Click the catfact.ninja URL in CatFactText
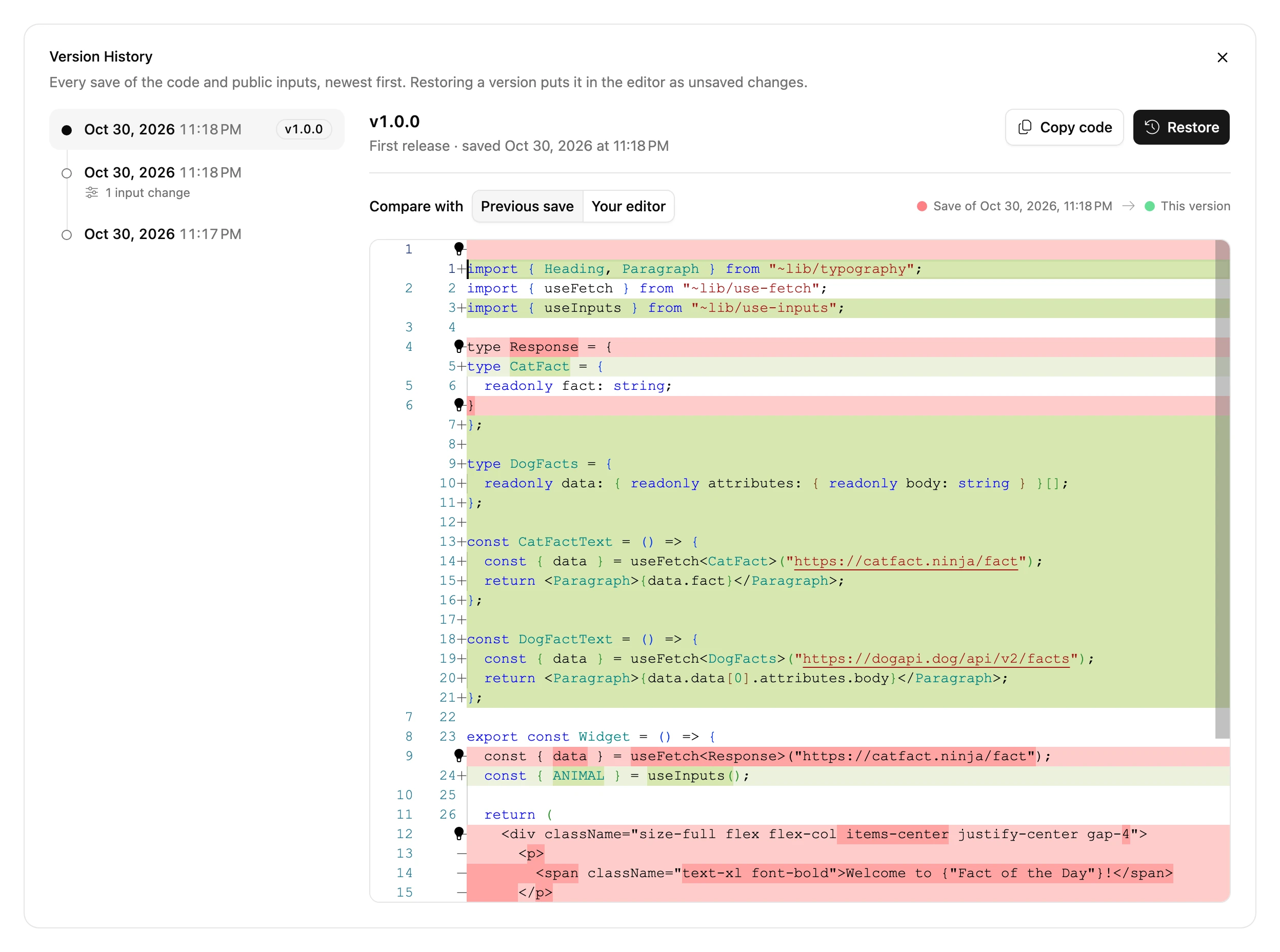Screen dimensions: 1280x952 (x=906, y=561)
